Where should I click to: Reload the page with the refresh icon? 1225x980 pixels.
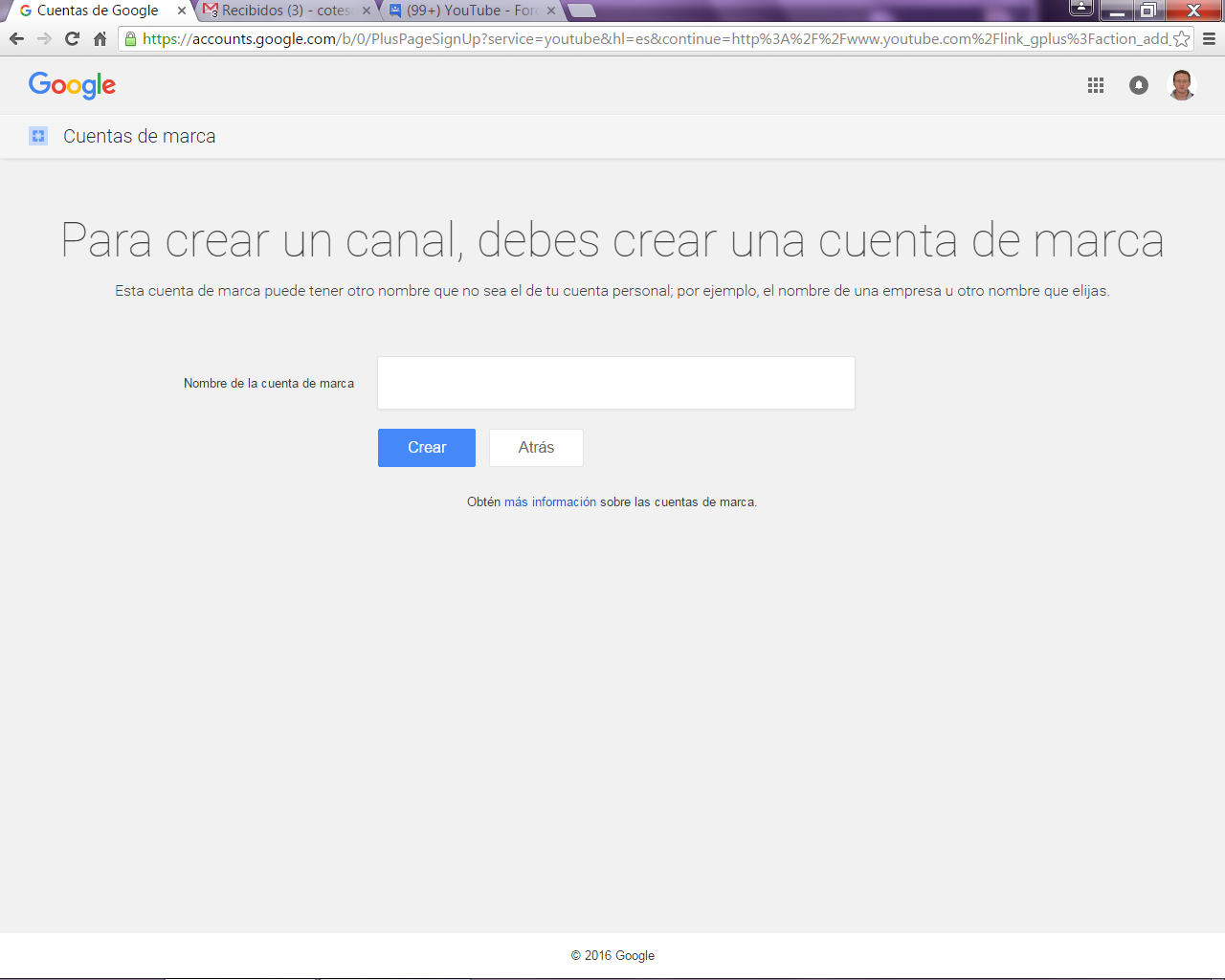tap(72, 39)
